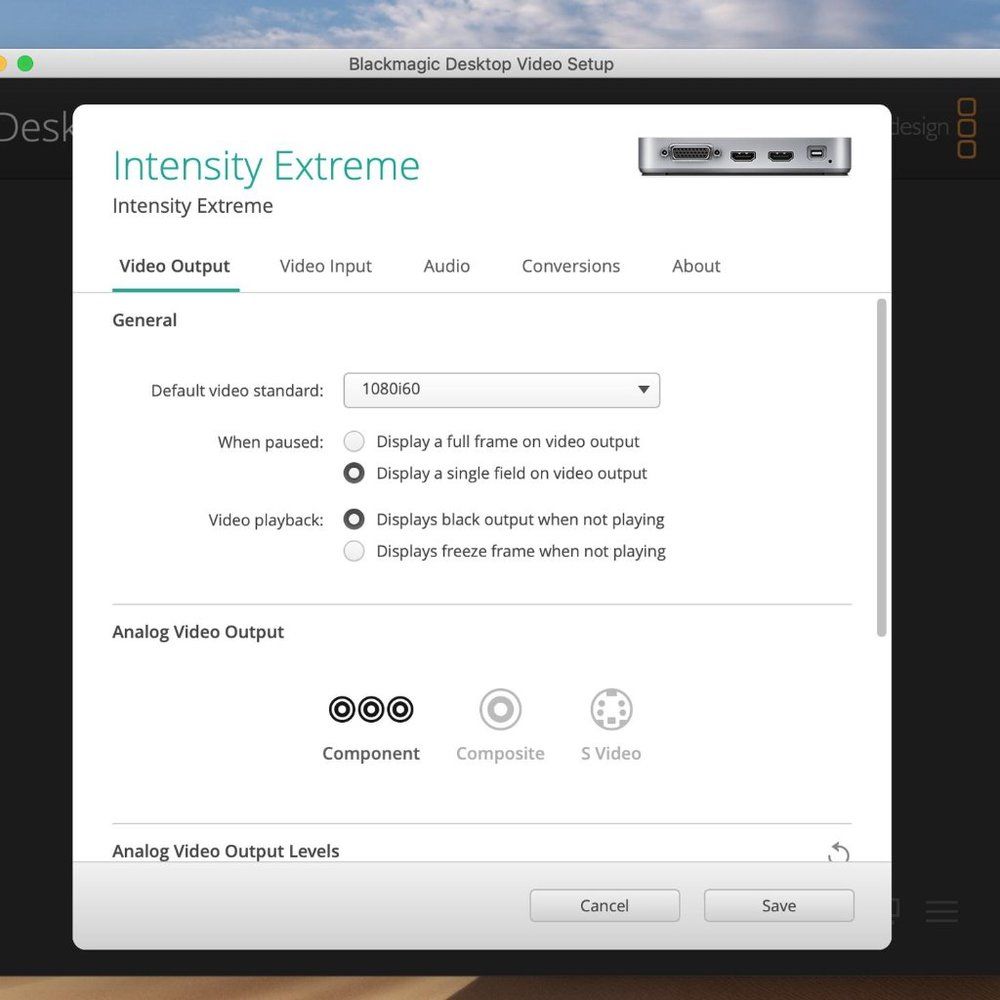The image size is (1000, 1000).
Task: Click the hamburger menu icon behind the dialog
Action: coord(941,911)
